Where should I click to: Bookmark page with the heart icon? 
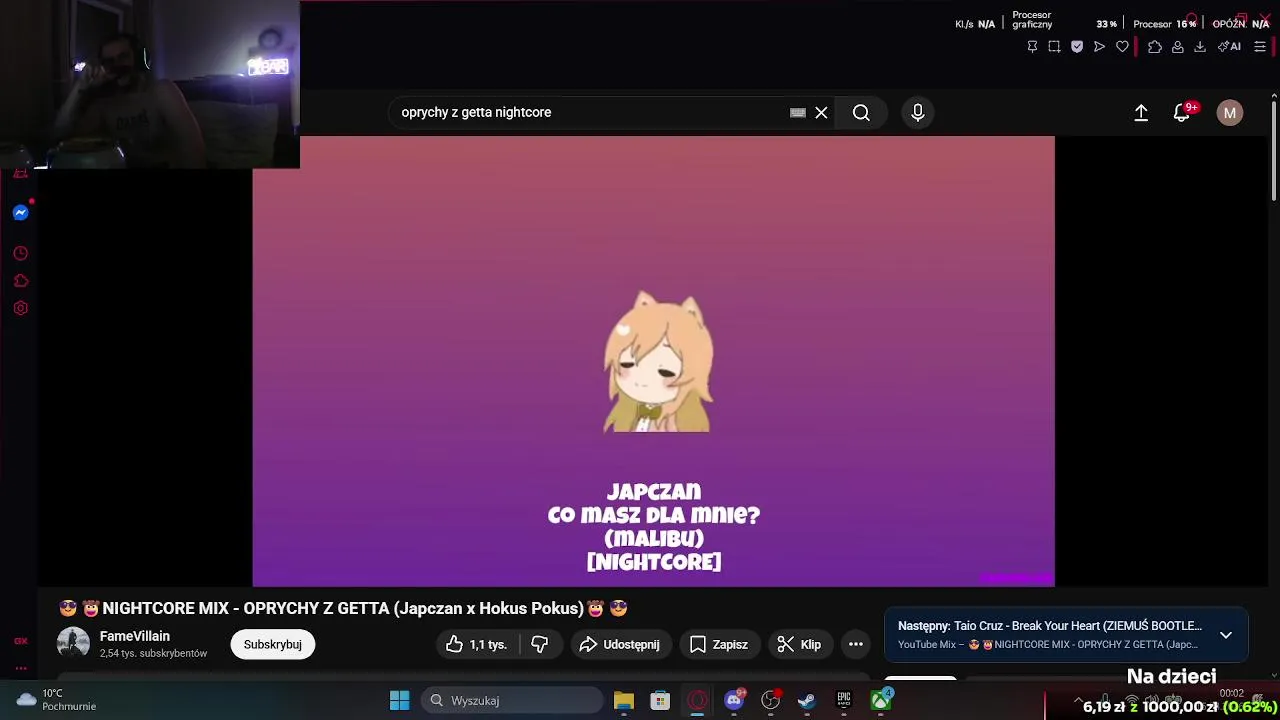click(1122, 47)
